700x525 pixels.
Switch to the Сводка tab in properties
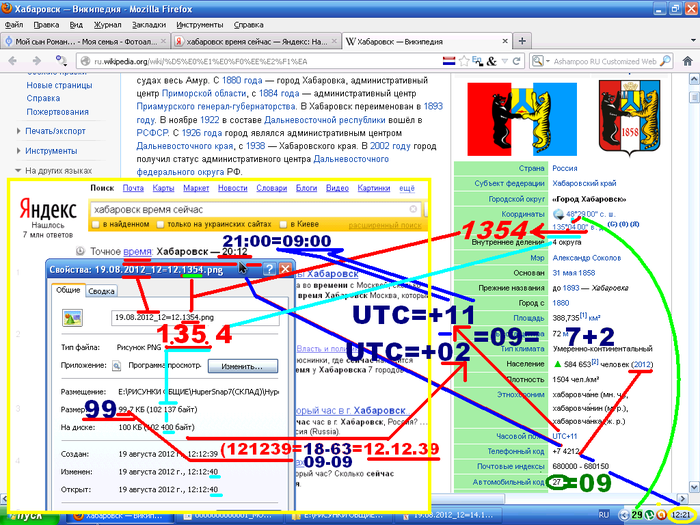click(101, 291)
